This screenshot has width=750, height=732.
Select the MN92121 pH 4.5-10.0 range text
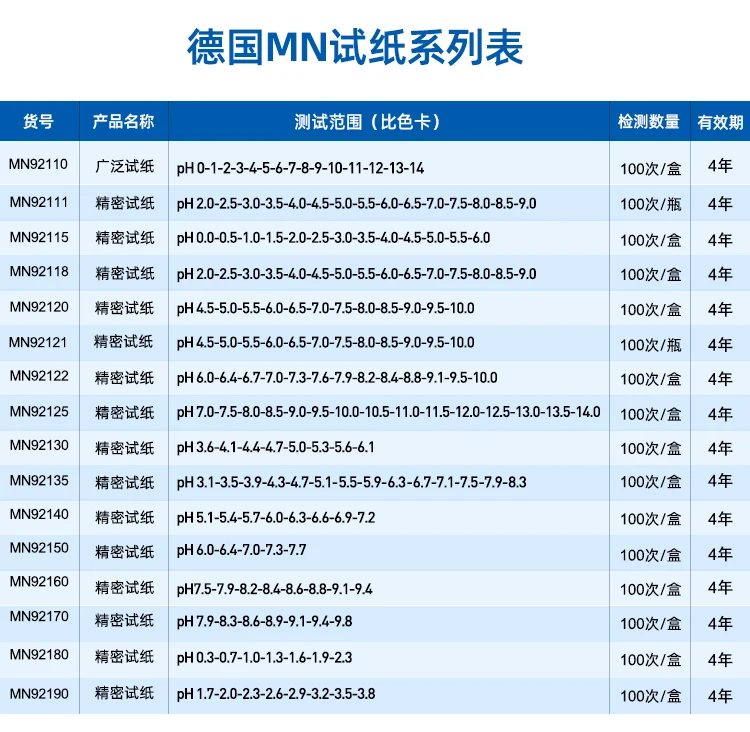(x=325, y=343)
